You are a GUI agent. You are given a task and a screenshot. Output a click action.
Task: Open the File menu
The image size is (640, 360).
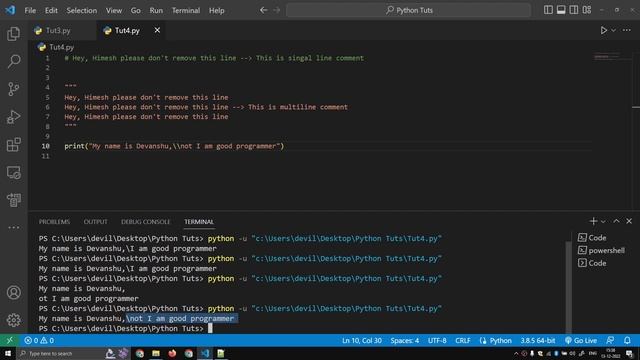[30, 10]
